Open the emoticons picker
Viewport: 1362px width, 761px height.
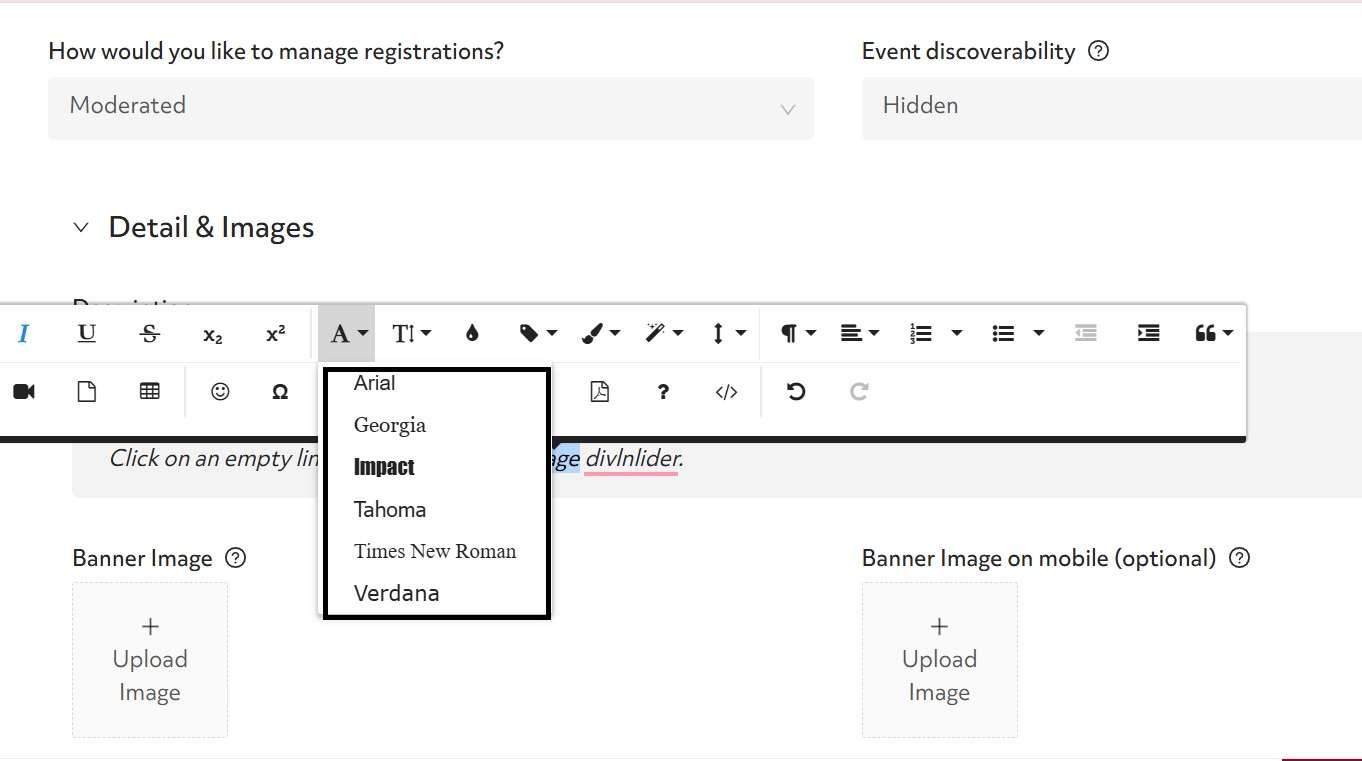click(220, 392)
